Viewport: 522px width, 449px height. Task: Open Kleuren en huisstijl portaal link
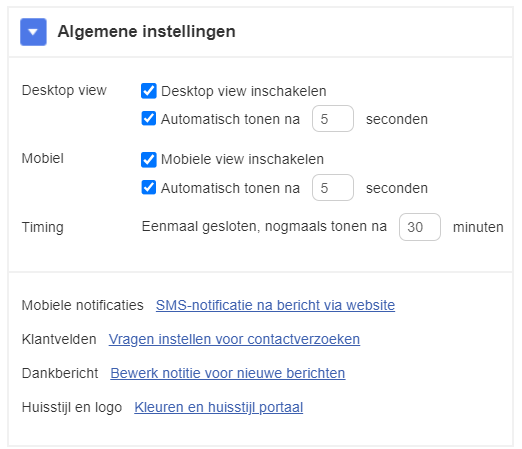click(x=219, y=407)
